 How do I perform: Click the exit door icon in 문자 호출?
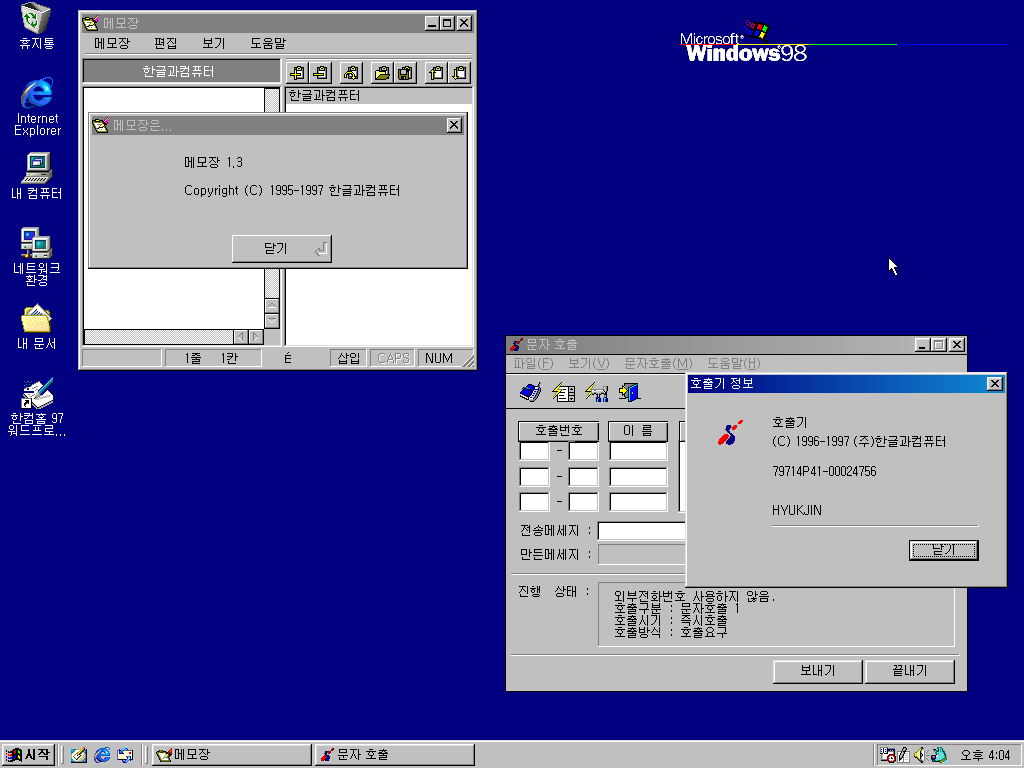point(630,392)
